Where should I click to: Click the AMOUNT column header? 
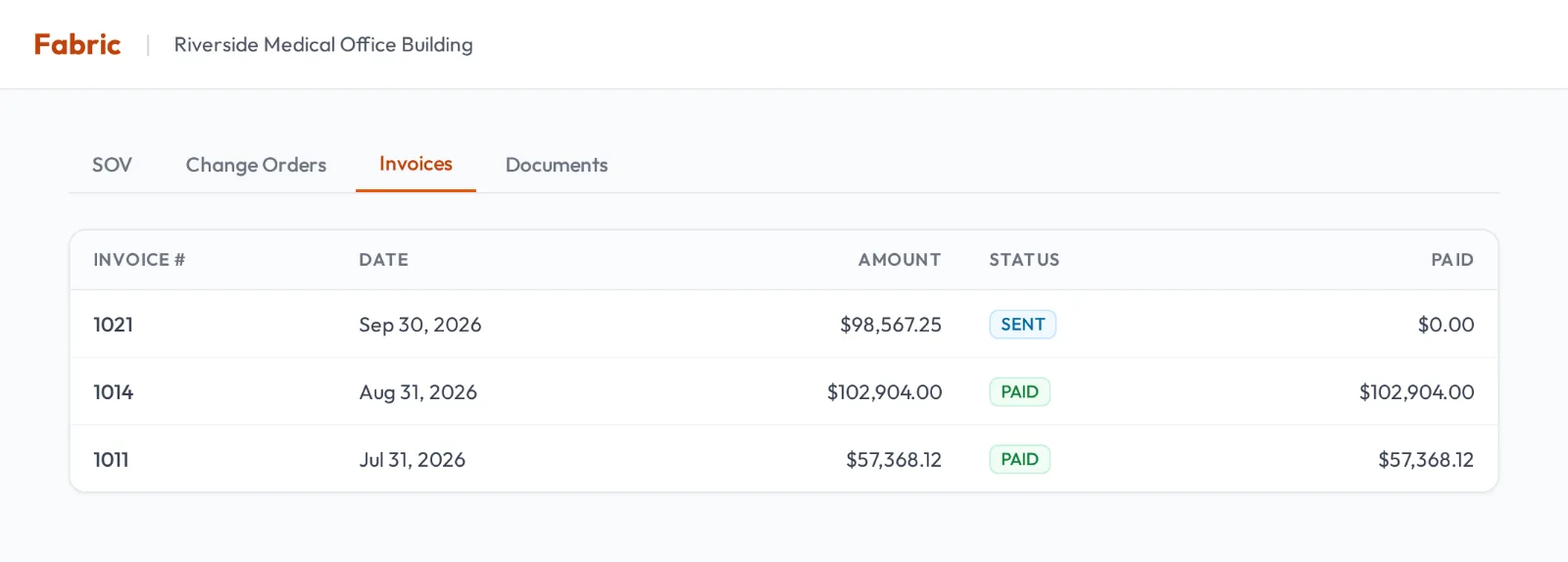tap(900, 260)
